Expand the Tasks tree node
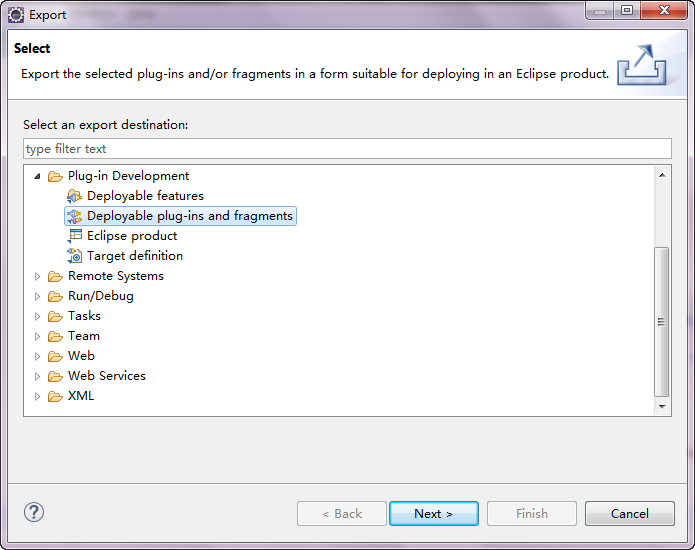This screenshot has width=695, height=550. (38, 316)
